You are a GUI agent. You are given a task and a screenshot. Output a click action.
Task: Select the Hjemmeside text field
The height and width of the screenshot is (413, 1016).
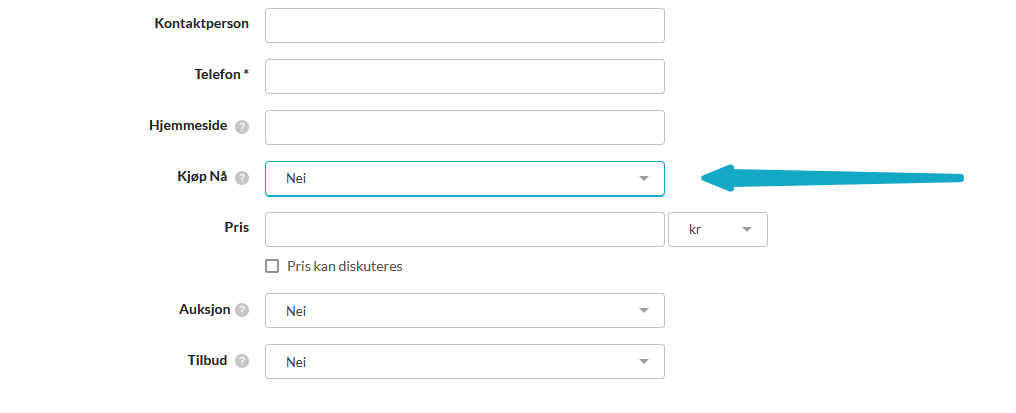[464, 127]
